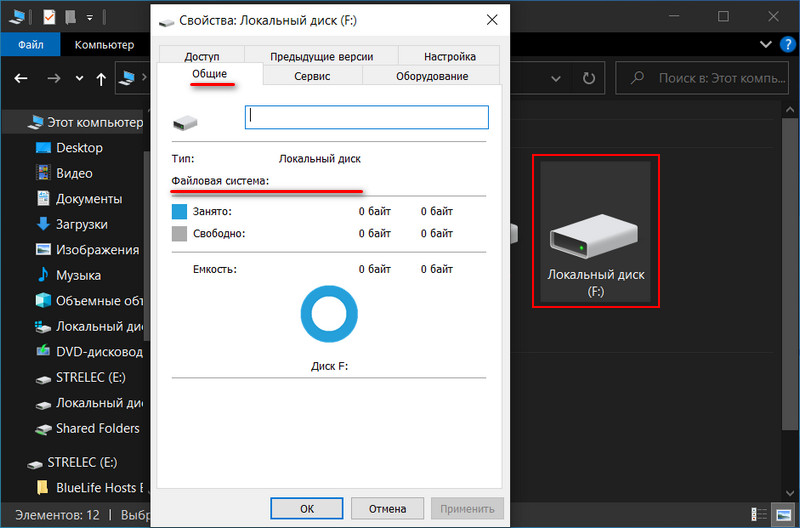Click the Shared Folders network drive icon
800x528 pixels.
pyautogui.click(x=43, y=429)
